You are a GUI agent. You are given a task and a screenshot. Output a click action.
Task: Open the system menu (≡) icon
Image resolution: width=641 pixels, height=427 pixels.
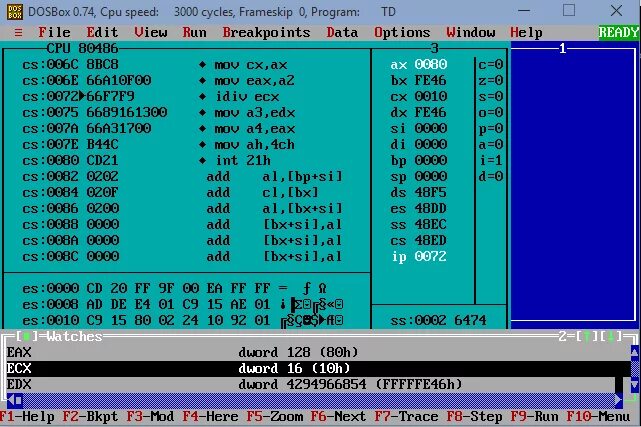pos(18,32)
